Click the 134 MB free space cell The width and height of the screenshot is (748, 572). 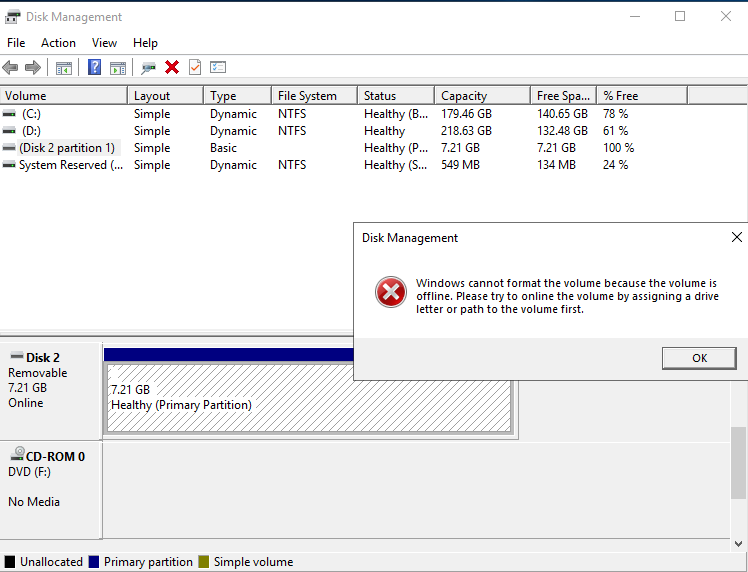tap(556, 165)
